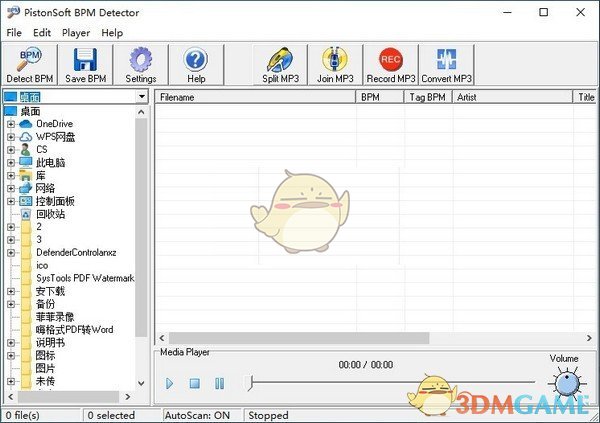Image resolution: width=600 pixels, height=423 pixels.
Task: Stop playback in Media Player
Action: [195, 383]
